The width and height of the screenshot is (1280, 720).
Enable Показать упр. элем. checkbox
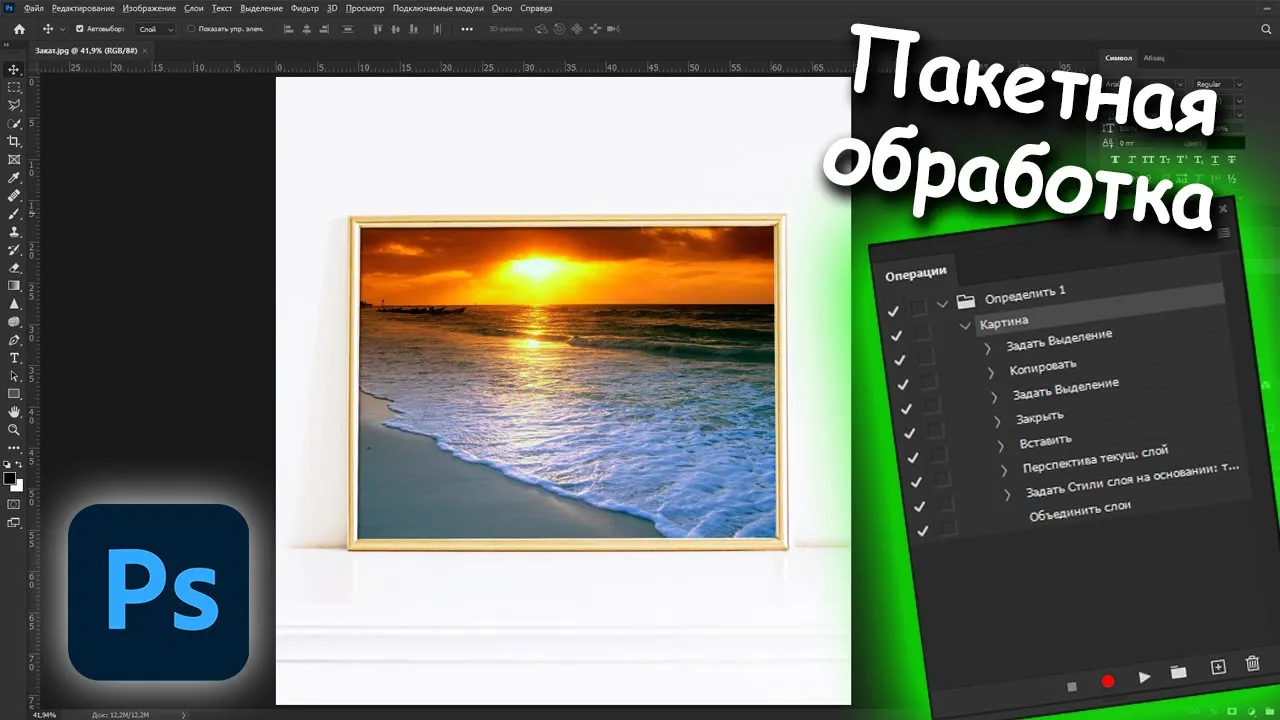tap(192, 29)
